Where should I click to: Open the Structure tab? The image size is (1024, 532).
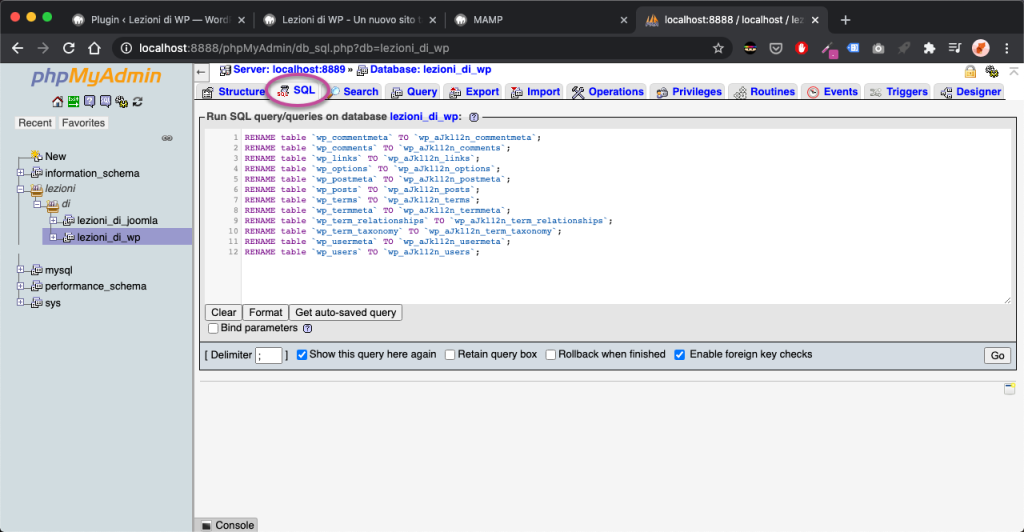coord(233,92)
